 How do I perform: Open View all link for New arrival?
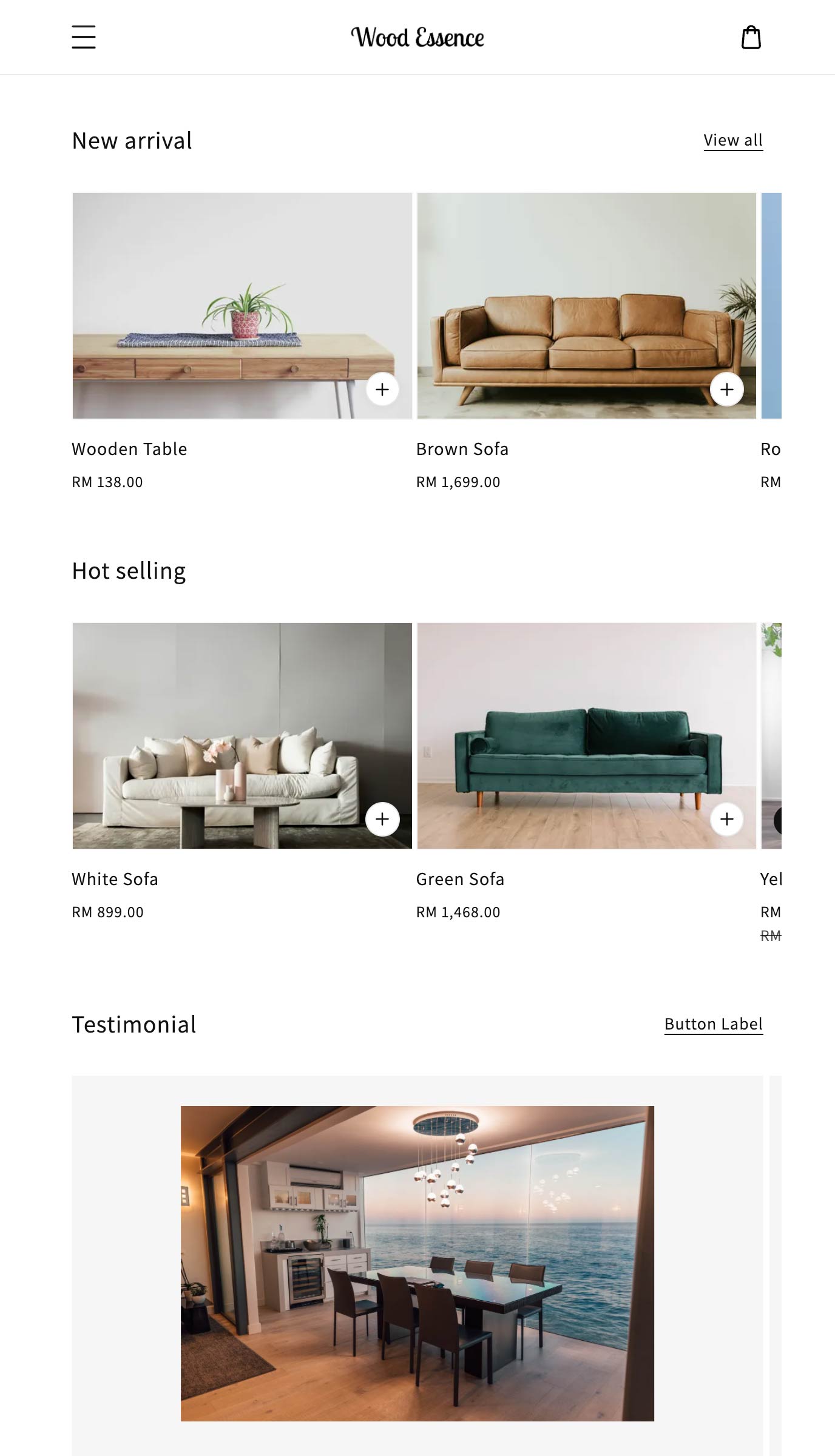click(733, 140)
